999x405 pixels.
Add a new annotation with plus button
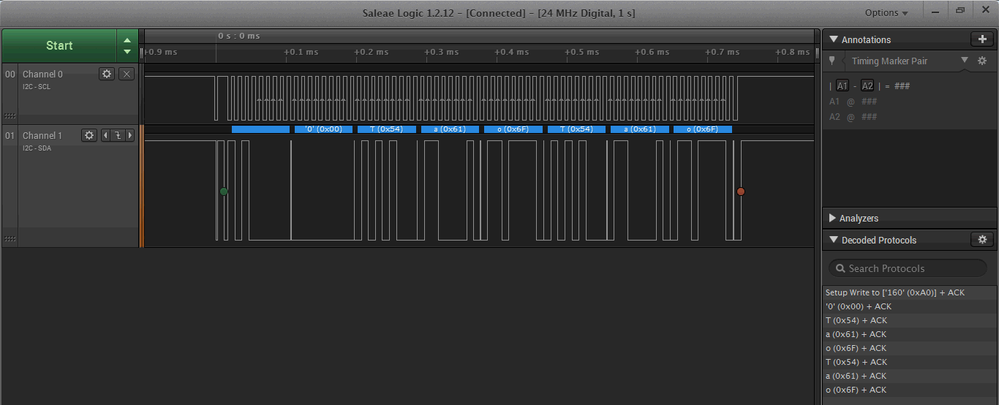click(982, 39)
